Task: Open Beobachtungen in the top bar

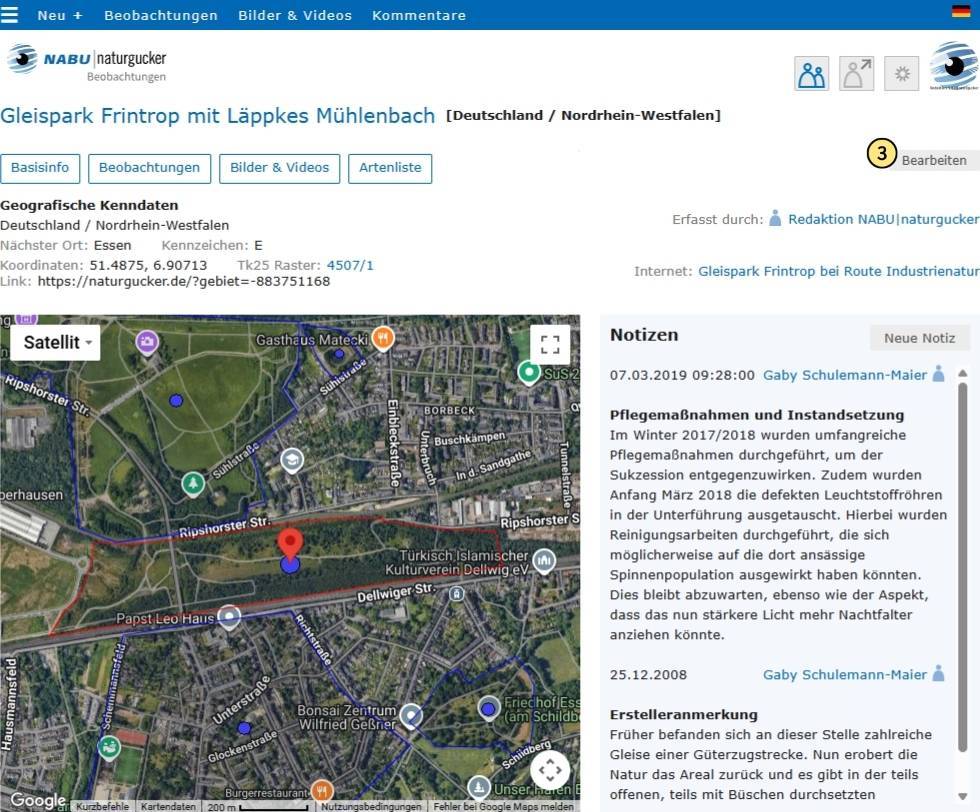Action: [161, 15]
